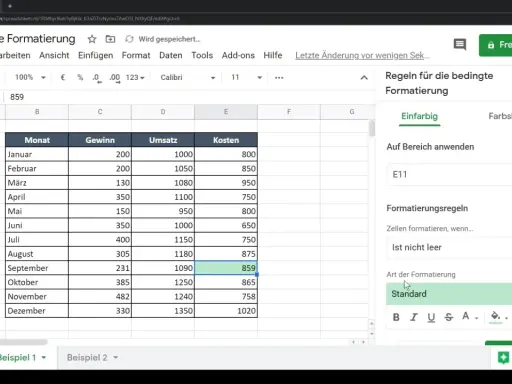Viewport: 512px width, 384px height.
Task: Select the 482 Gewinn cell
Action: [100, 296]
